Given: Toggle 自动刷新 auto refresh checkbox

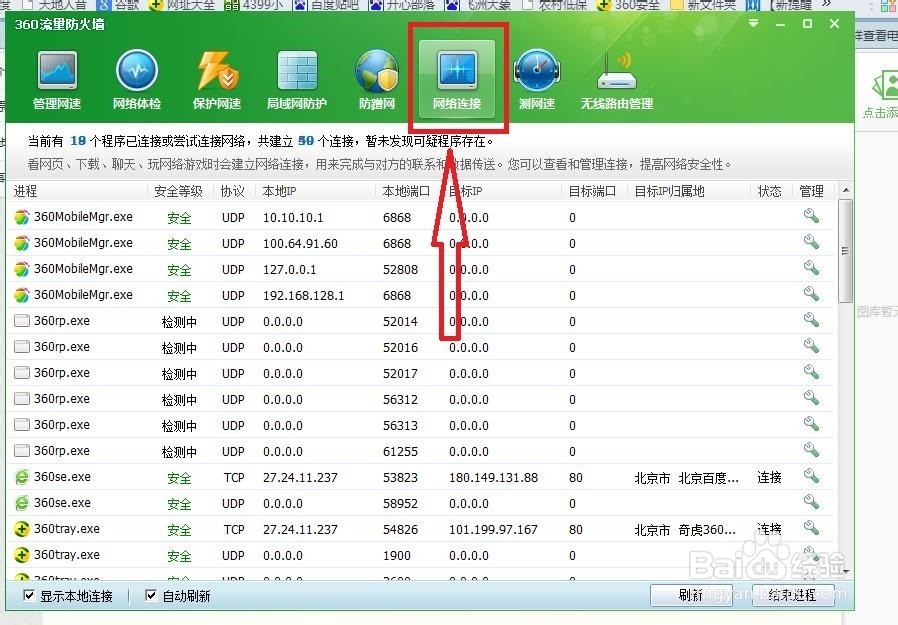Looking at the screenshot, I should tap(151, 596).
